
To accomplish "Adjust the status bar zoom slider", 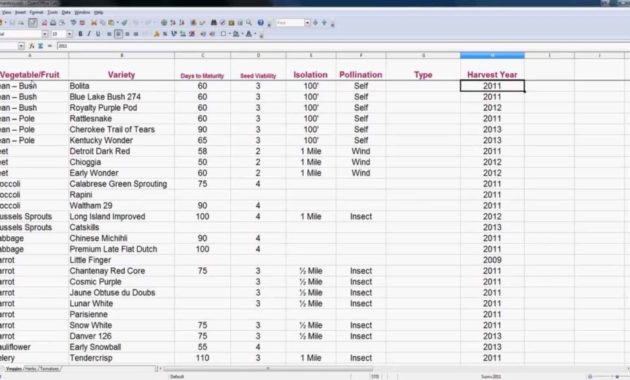I will [617, 376].
